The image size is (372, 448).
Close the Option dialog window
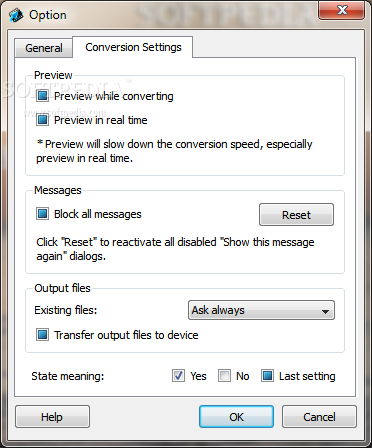click(342, 10)
